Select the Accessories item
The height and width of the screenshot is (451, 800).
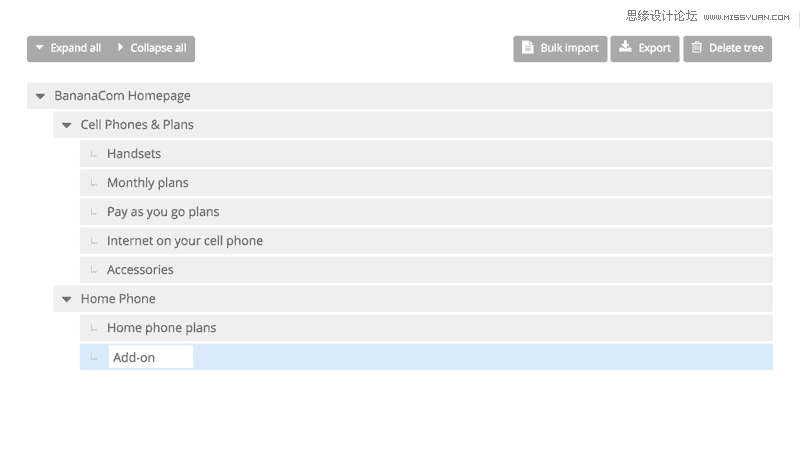coord(140,270)
